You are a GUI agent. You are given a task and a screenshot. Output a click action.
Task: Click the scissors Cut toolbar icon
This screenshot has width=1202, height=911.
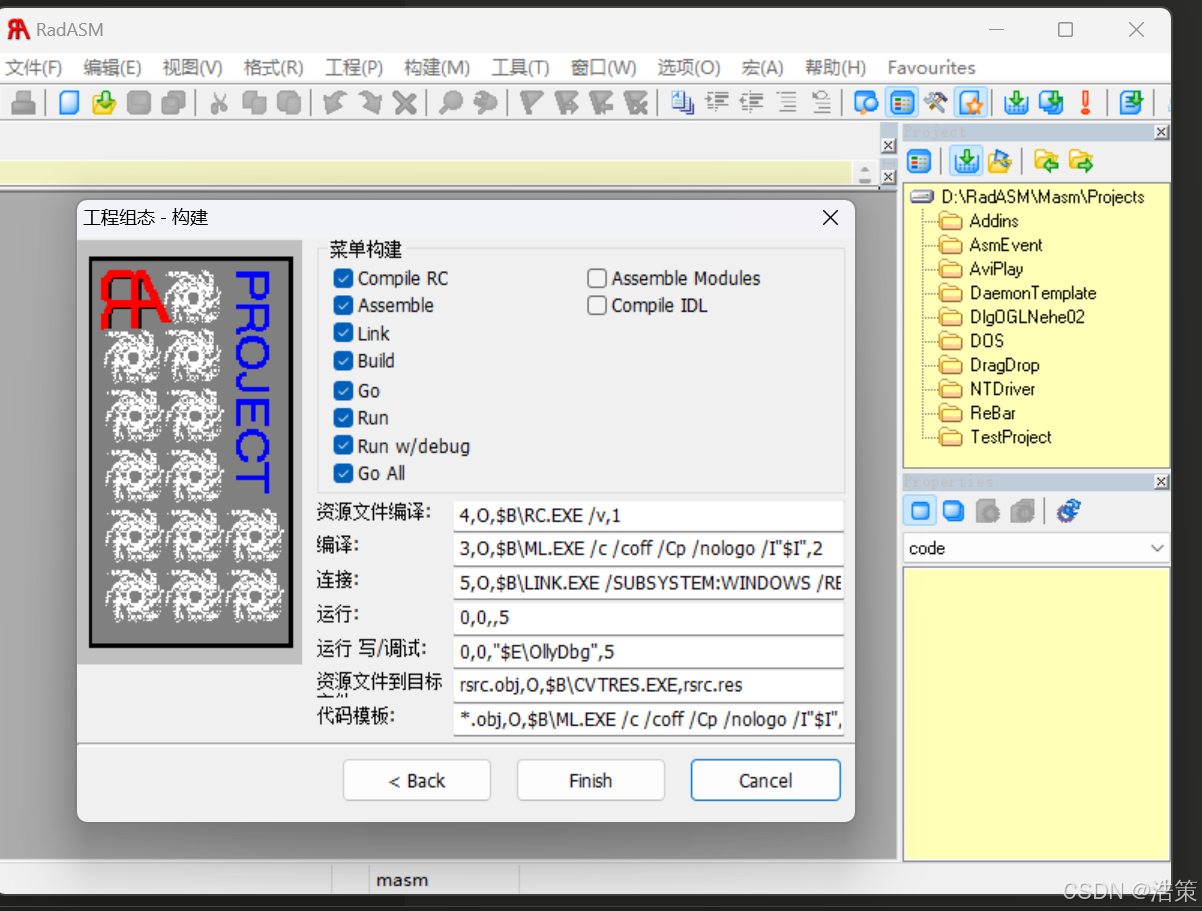[x=219, y=102]
